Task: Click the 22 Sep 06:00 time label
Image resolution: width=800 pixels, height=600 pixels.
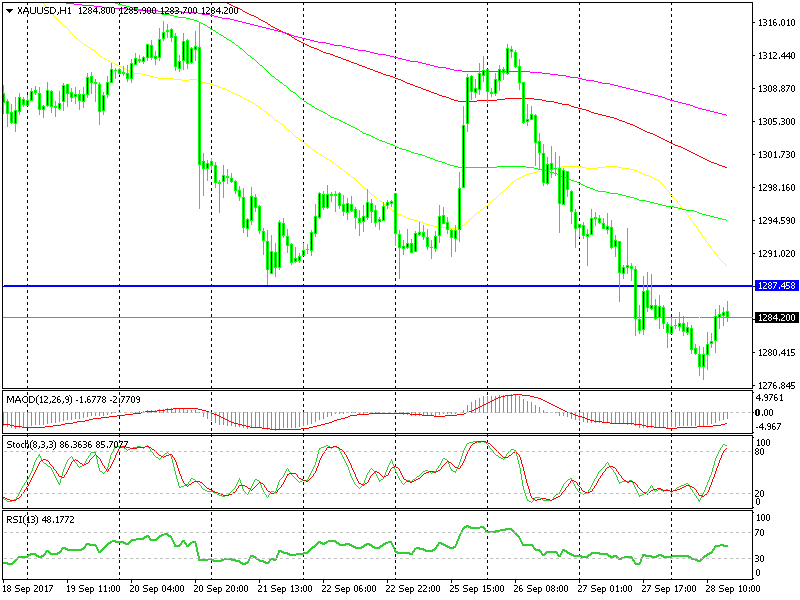Action: click(x=349, y=588)
